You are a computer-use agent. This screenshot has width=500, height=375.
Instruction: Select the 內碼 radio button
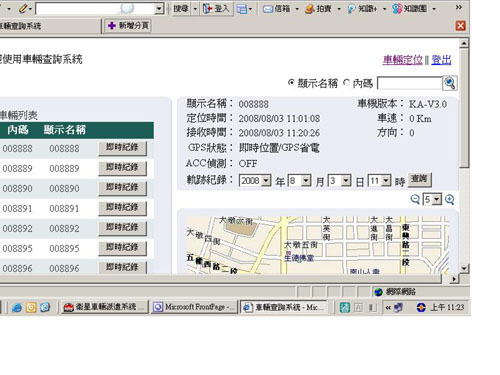347,82
